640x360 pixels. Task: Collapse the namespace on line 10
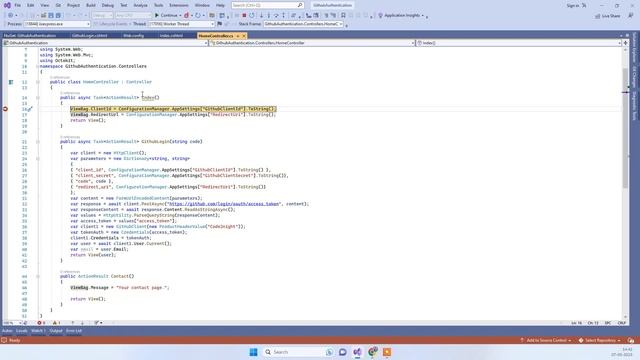[38, 66]
